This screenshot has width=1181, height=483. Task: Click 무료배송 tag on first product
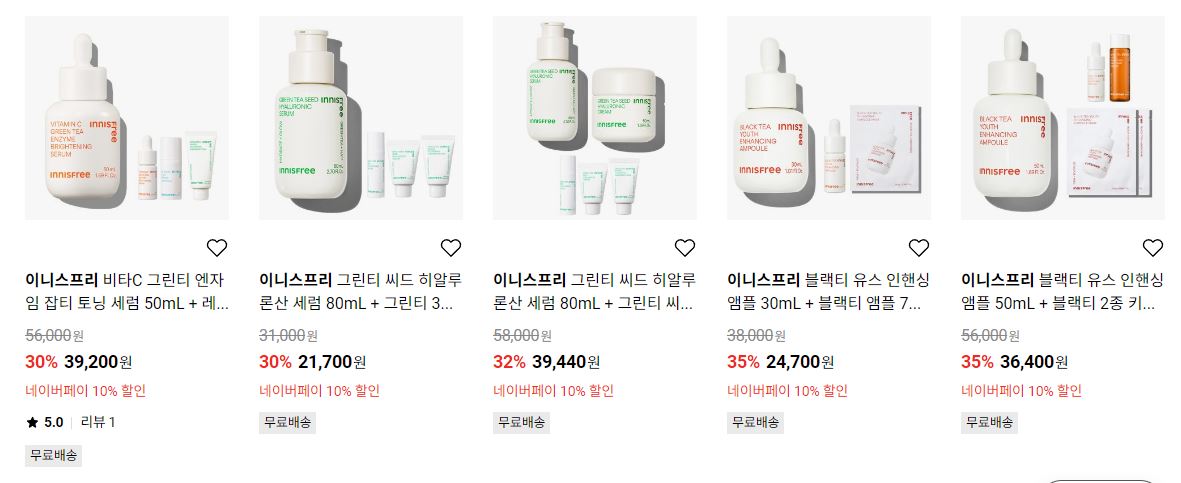pyautogui.click(x=53, y=455)
